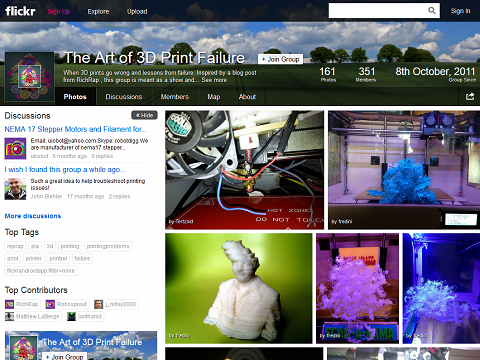The height and width of the screenshot is (360, 480).
Task: Open the Map tab
Action: 214,97
